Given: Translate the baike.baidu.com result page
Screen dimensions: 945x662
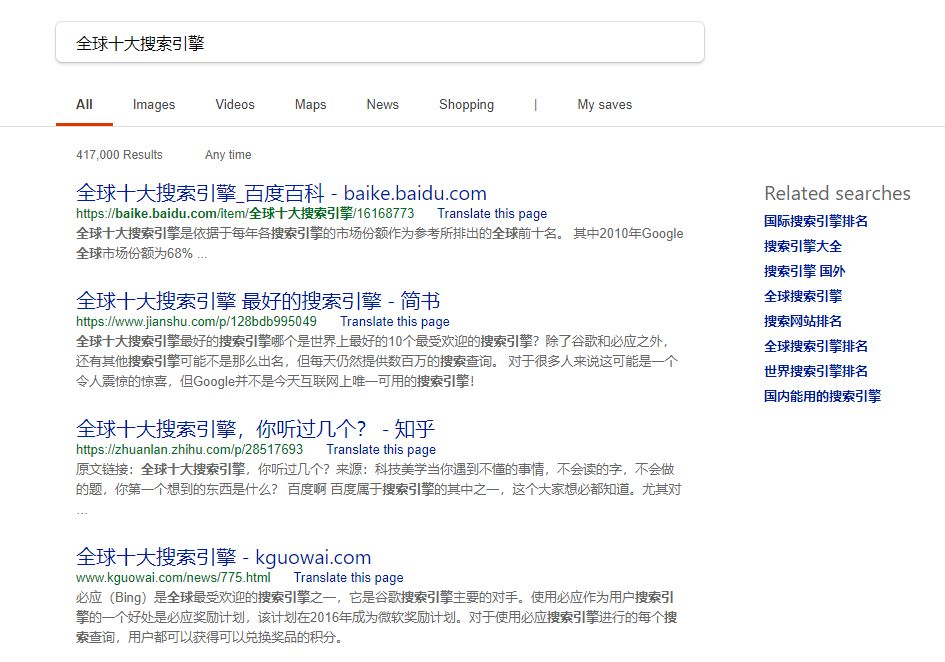Looking at the screenshot, I should click(492, 213).
